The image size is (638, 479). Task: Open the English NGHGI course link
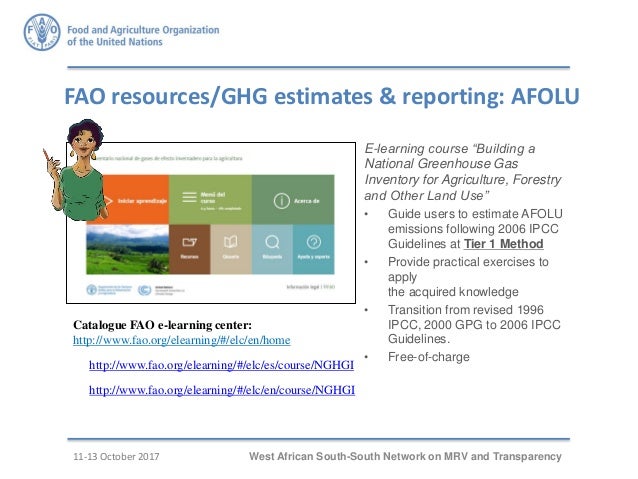pyautogui.click(x=222, y=390)
